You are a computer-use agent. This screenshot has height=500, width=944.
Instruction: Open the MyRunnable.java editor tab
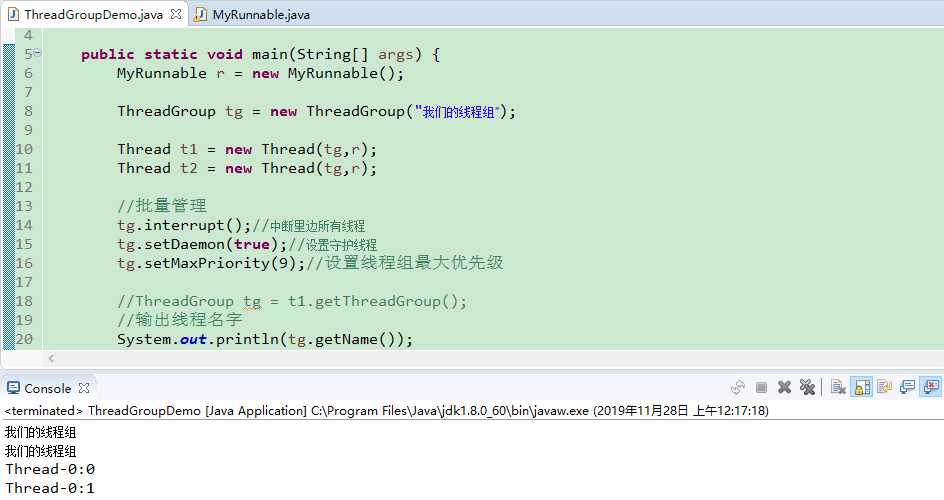pos(261,14)
